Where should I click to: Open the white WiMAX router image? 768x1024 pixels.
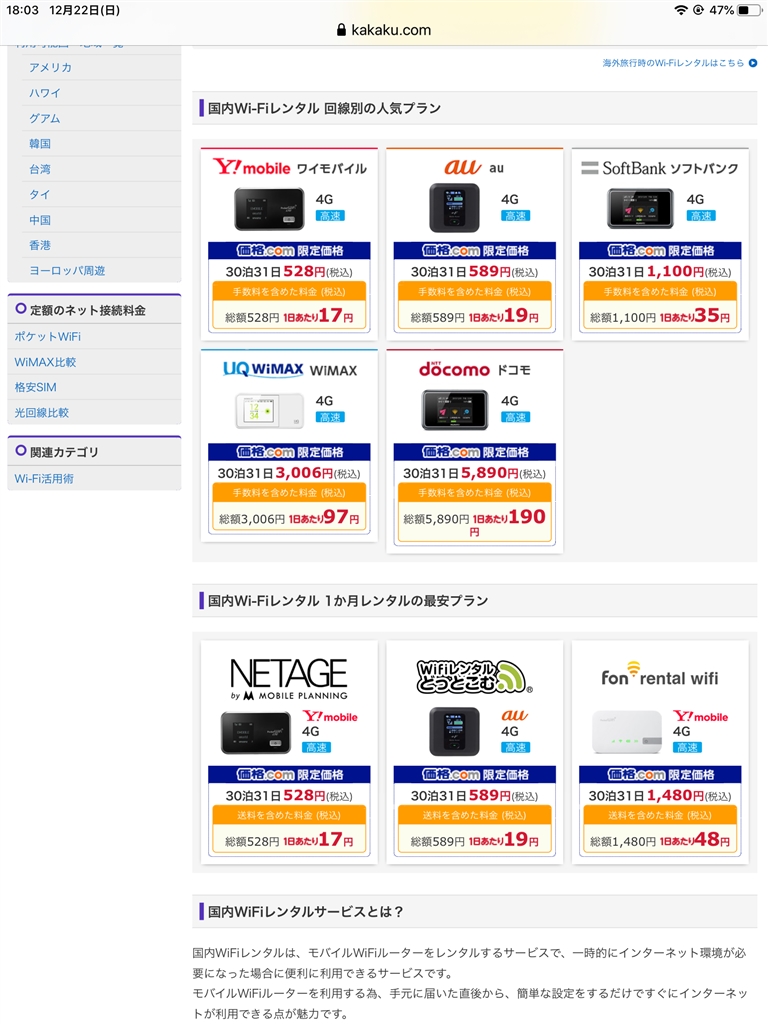point(269,411)
